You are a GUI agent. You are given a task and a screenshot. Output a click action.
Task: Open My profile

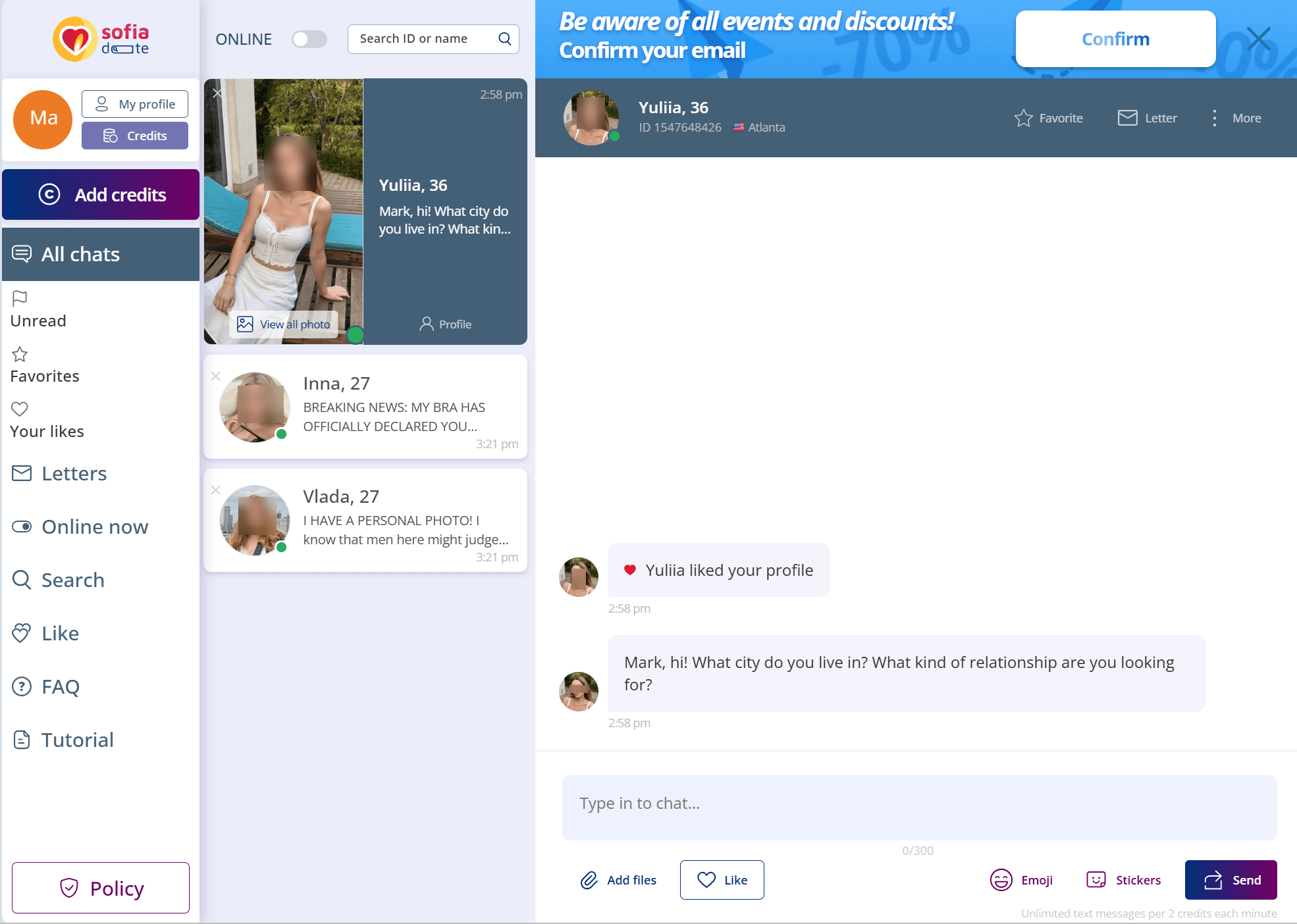[x=135, y=104]
